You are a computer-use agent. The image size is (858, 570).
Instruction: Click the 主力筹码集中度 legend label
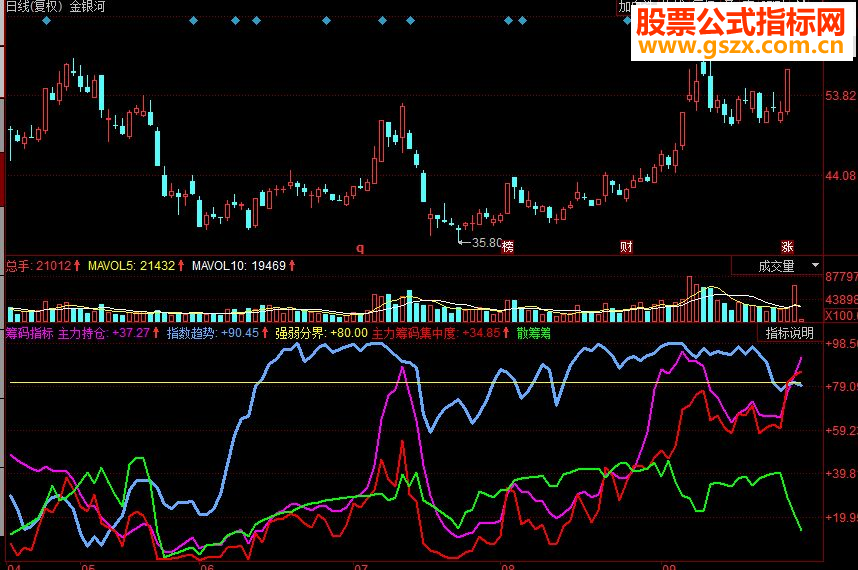(414, 333)
